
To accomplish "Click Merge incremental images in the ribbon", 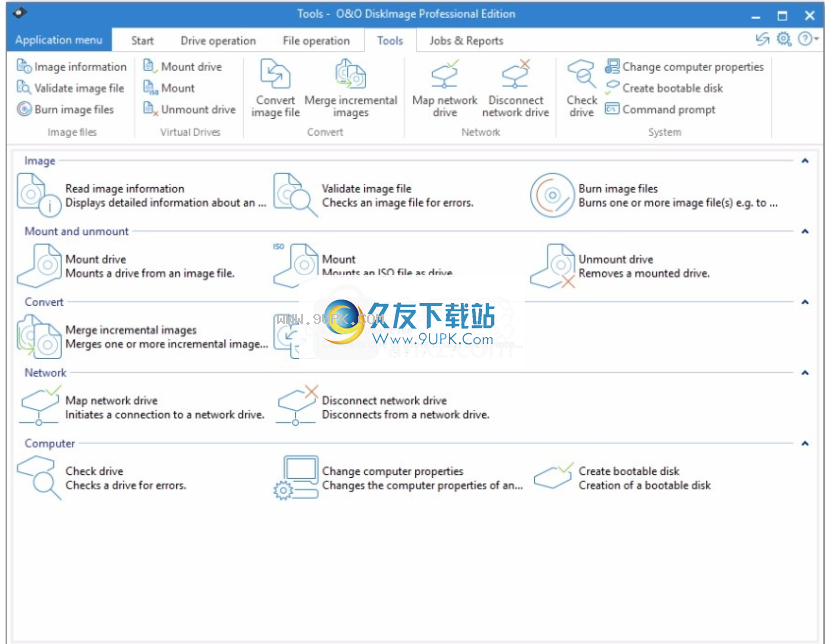I will [350, 88].
